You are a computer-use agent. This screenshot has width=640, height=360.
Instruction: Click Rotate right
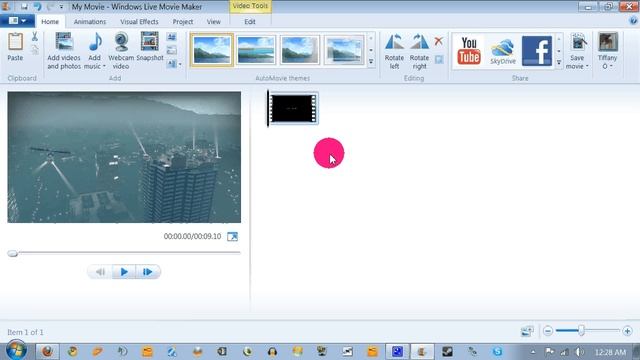419,51
